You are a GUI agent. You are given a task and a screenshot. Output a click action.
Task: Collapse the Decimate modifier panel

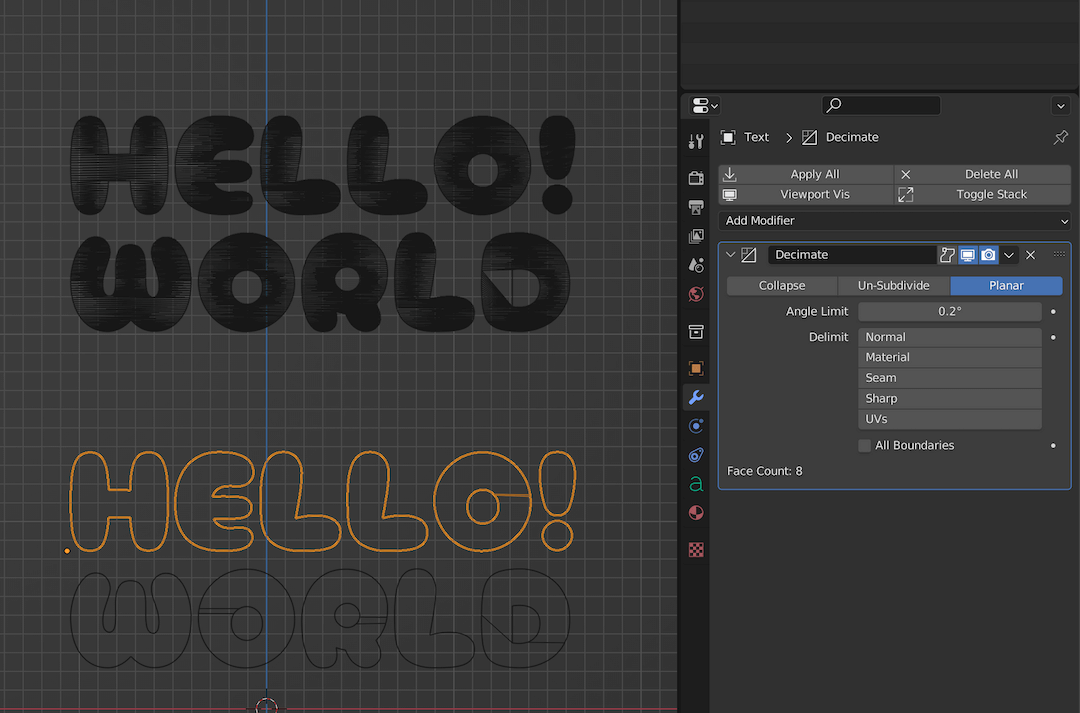(x=730, y=254)
